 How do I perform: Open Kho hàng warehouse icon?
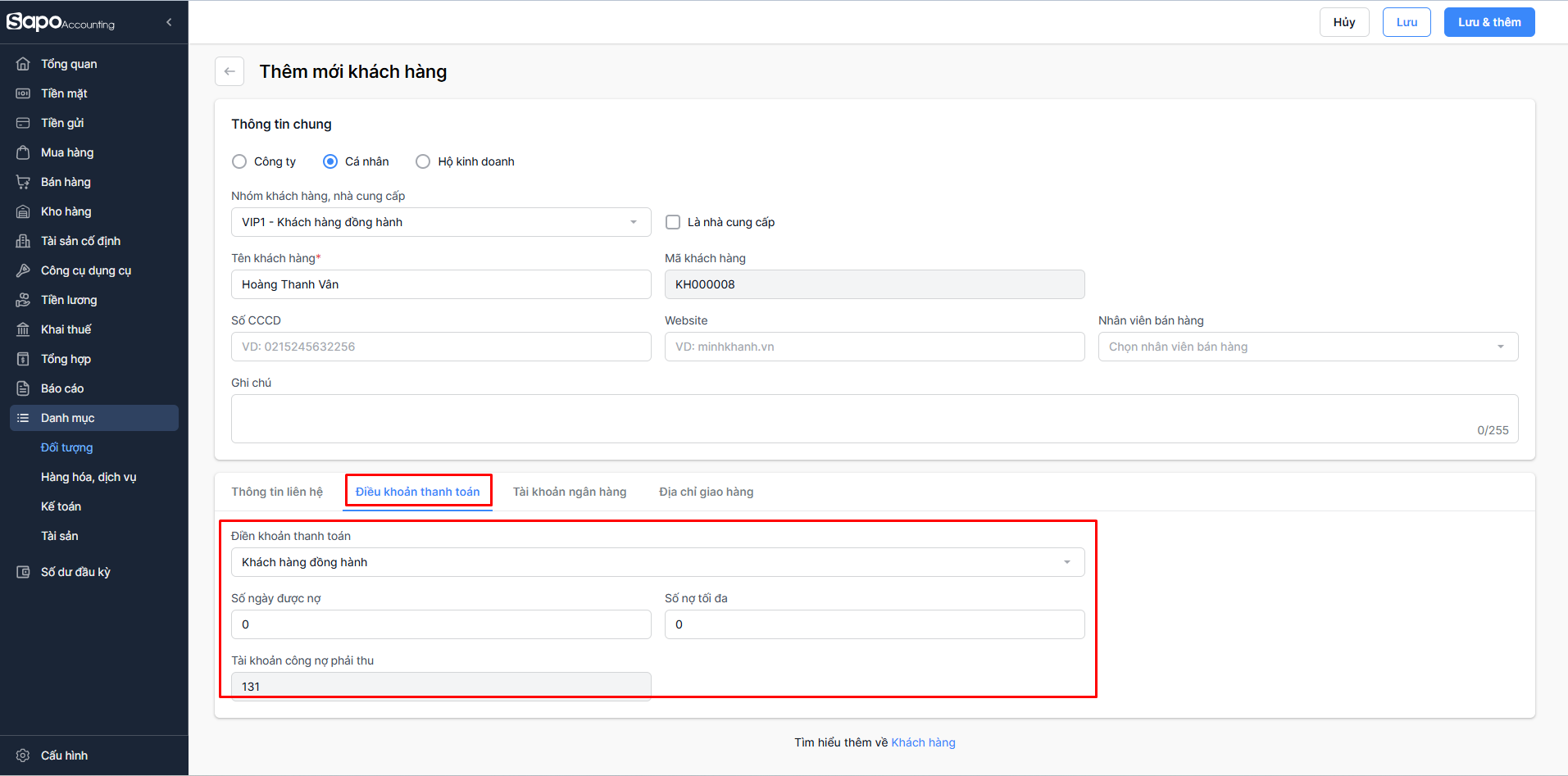pos(23,211)
